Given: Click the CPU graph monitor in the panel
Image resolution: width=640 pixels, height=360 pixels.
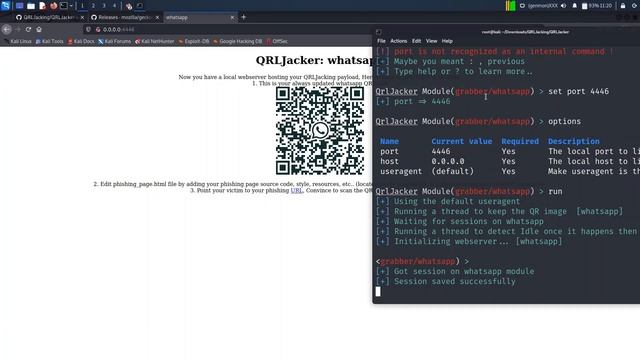Looking at the screenshot, I should pos(510,6).
